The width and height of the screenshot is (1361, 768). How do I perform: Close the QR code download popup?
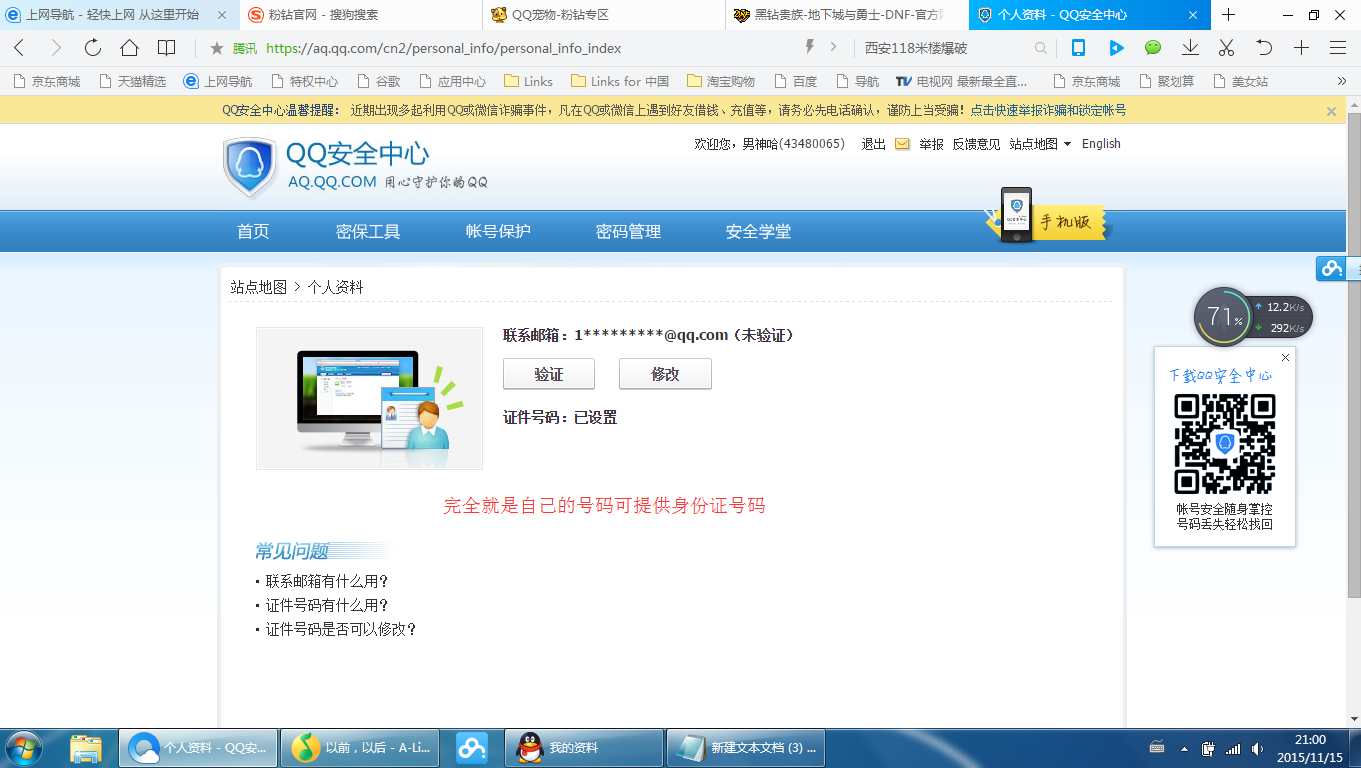pos(1285,357)
